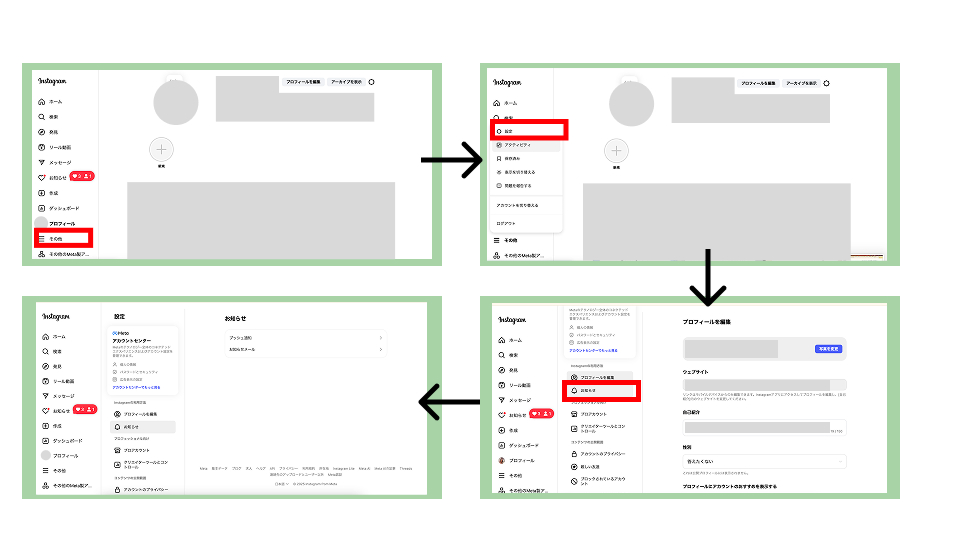
Task: Open ダッシュボード icon in bottom-left screenshot sidebar
Action: click(x=46, y=440)
